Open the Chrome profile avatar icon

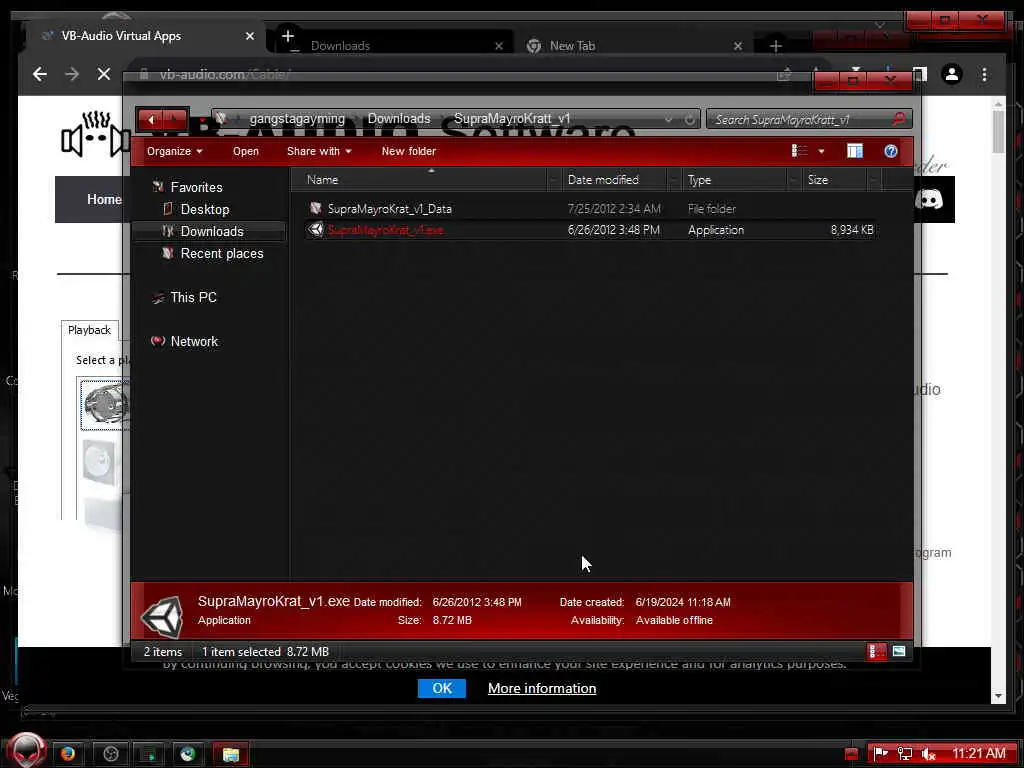[x=952, y=74]
